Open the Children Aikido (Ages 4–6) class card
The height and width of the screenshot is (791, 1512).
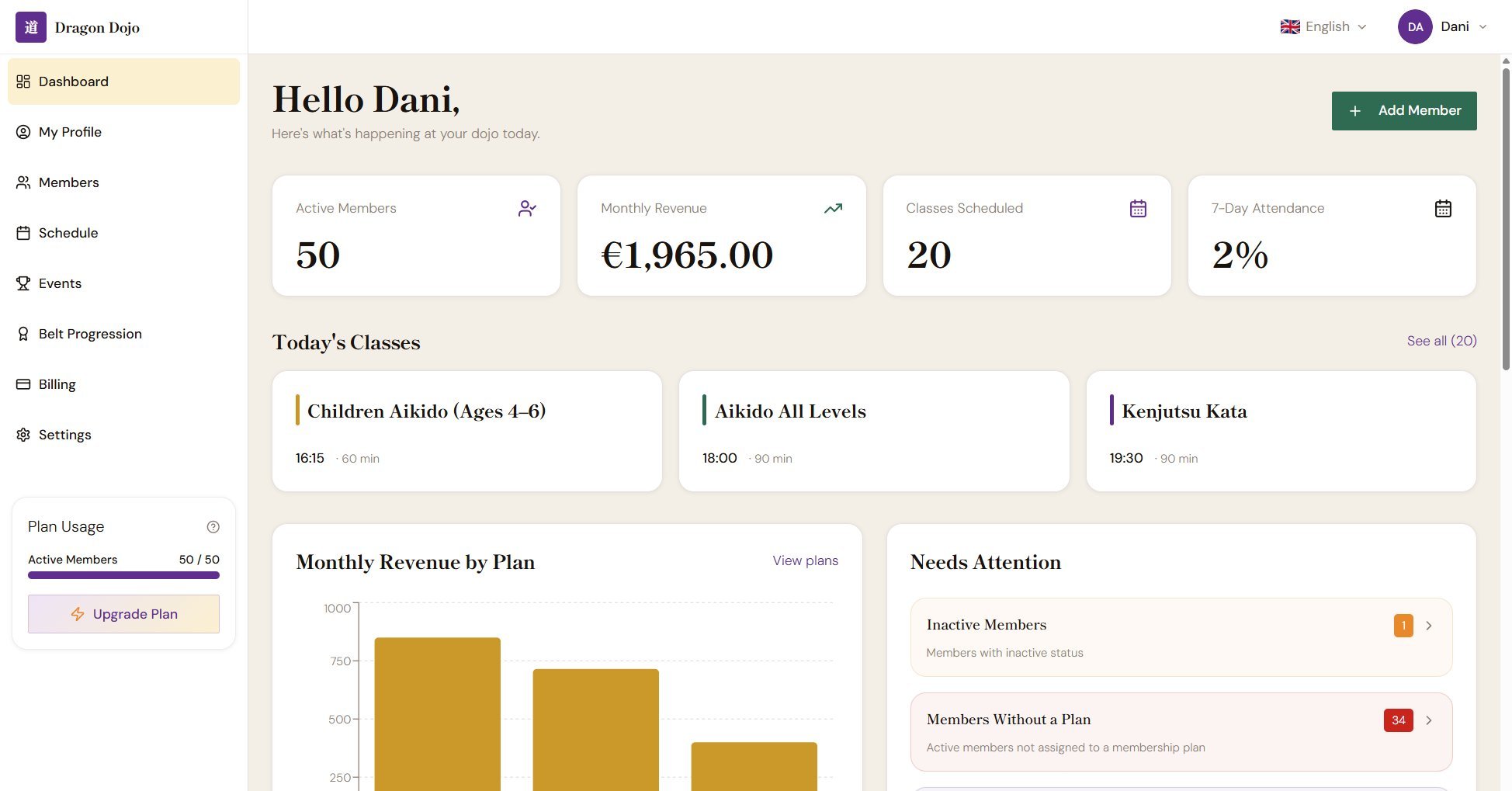466,431
